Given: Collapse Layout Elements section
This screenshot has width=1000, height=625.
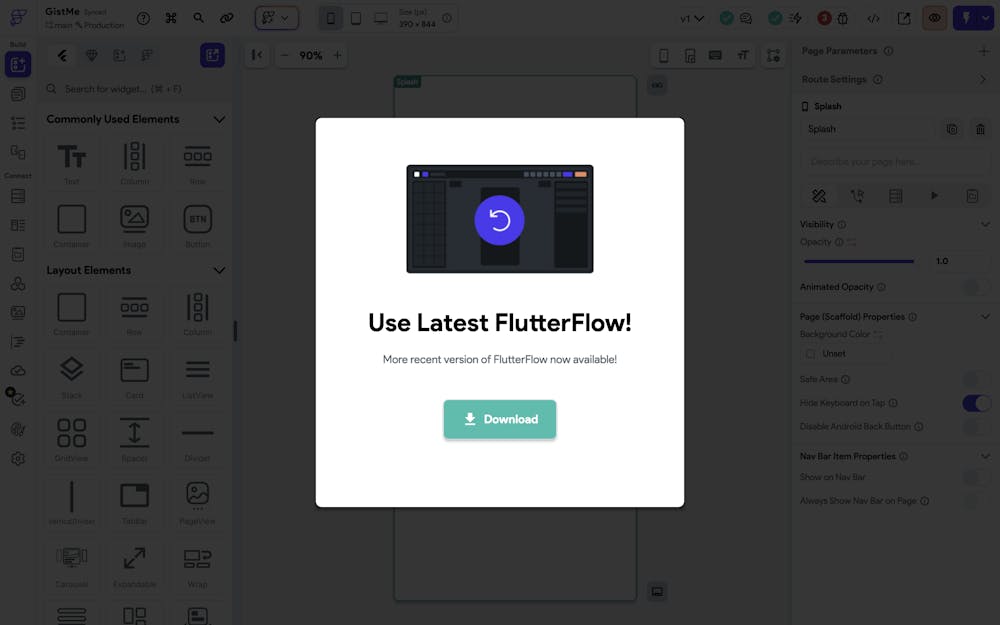Looking at the screenshot, I should 219,270.
